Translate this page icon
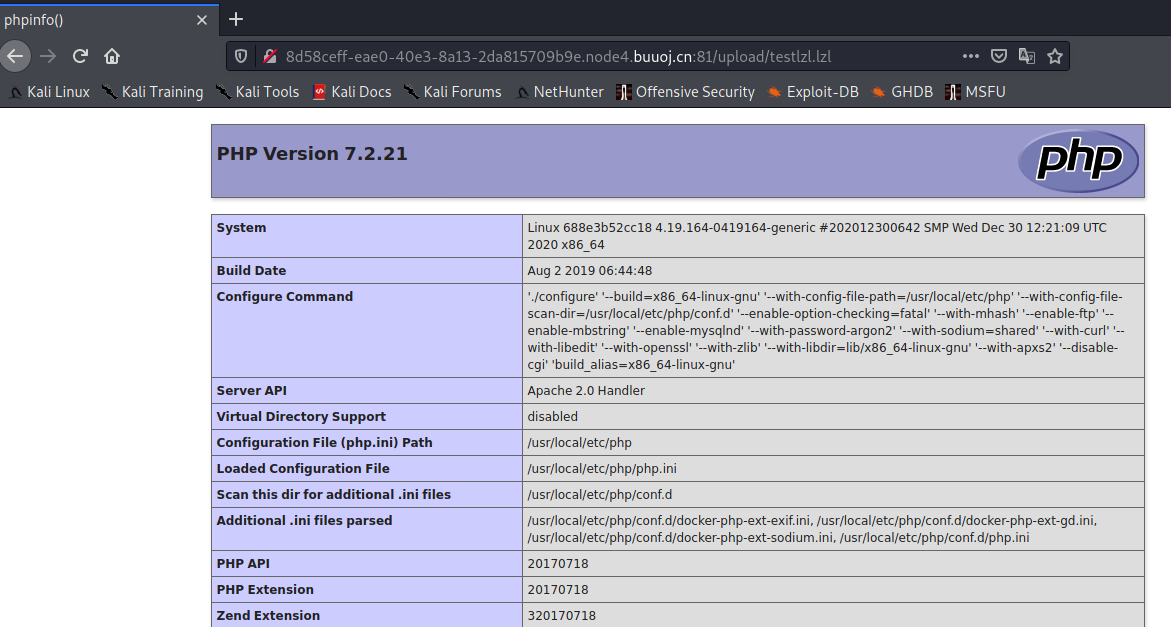The height and width of the screenshot is (627, 1171). click(x=1027, y=56)
